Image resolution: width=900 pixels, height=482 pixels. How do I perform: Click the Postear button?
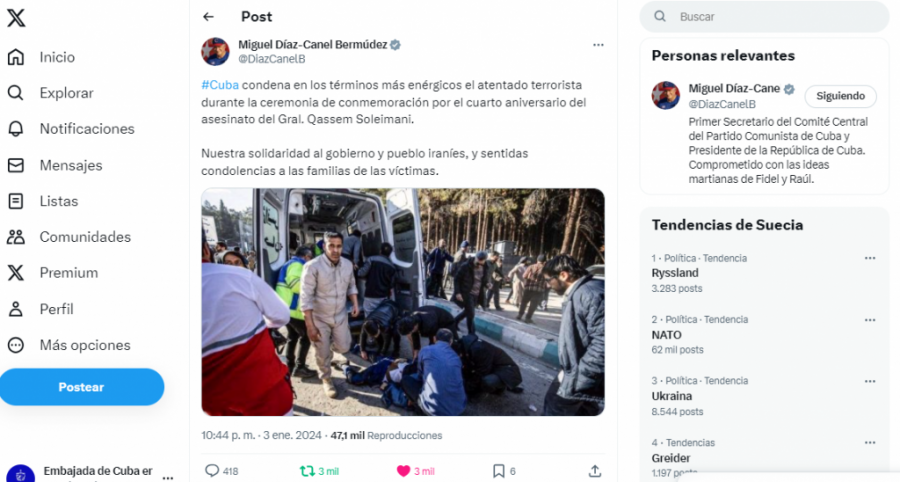(x=82, y=387)
